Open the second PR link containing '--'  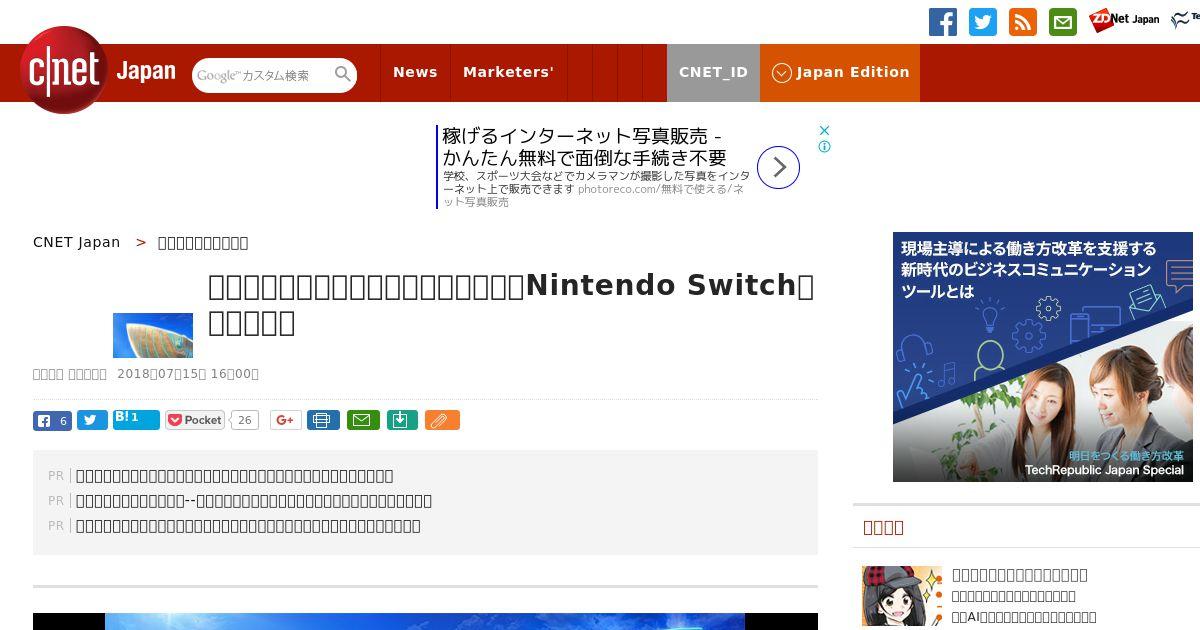coord(254,501)
